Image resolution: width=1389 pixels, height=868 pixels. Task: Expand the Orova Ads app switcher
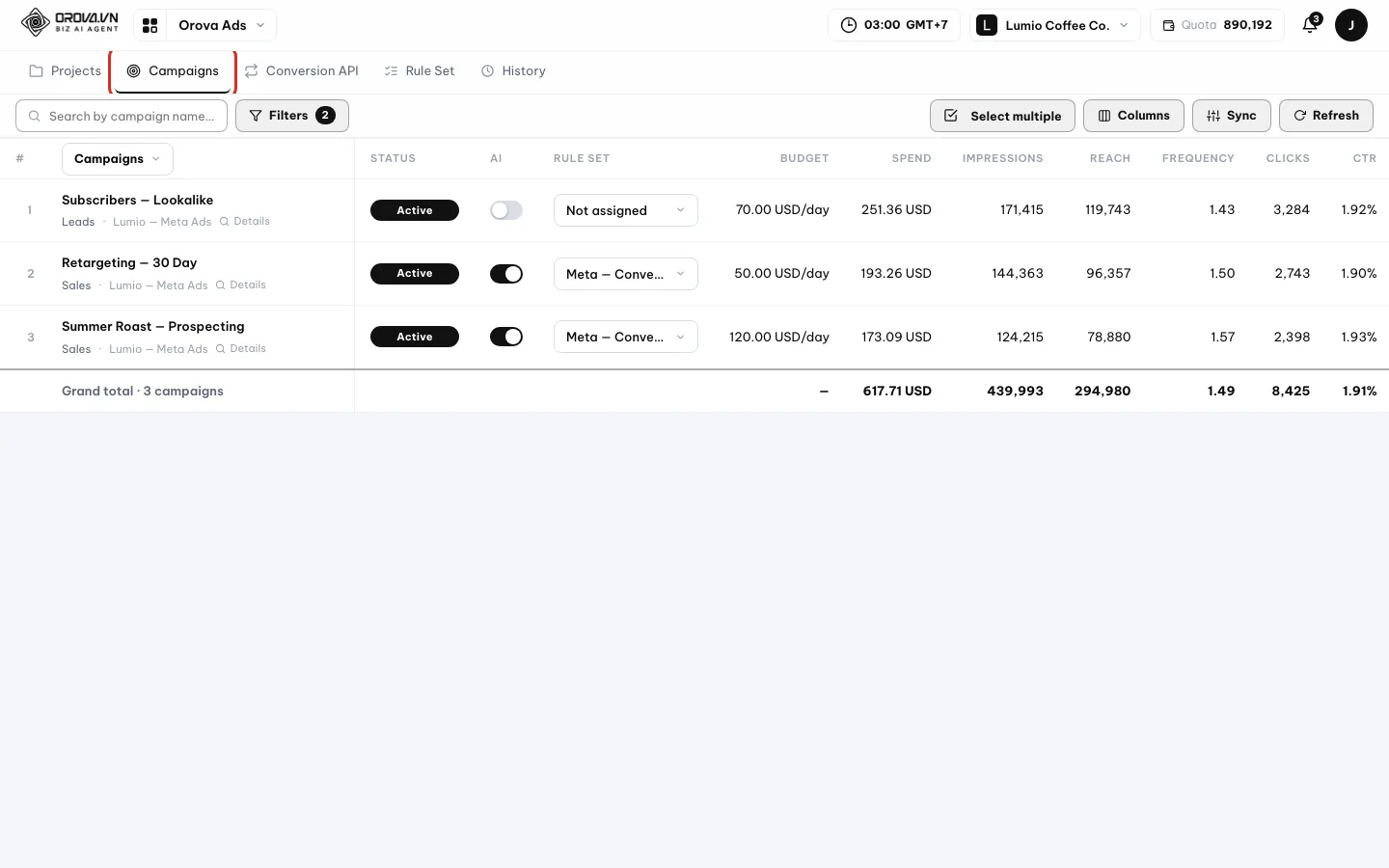coord(222,25)
